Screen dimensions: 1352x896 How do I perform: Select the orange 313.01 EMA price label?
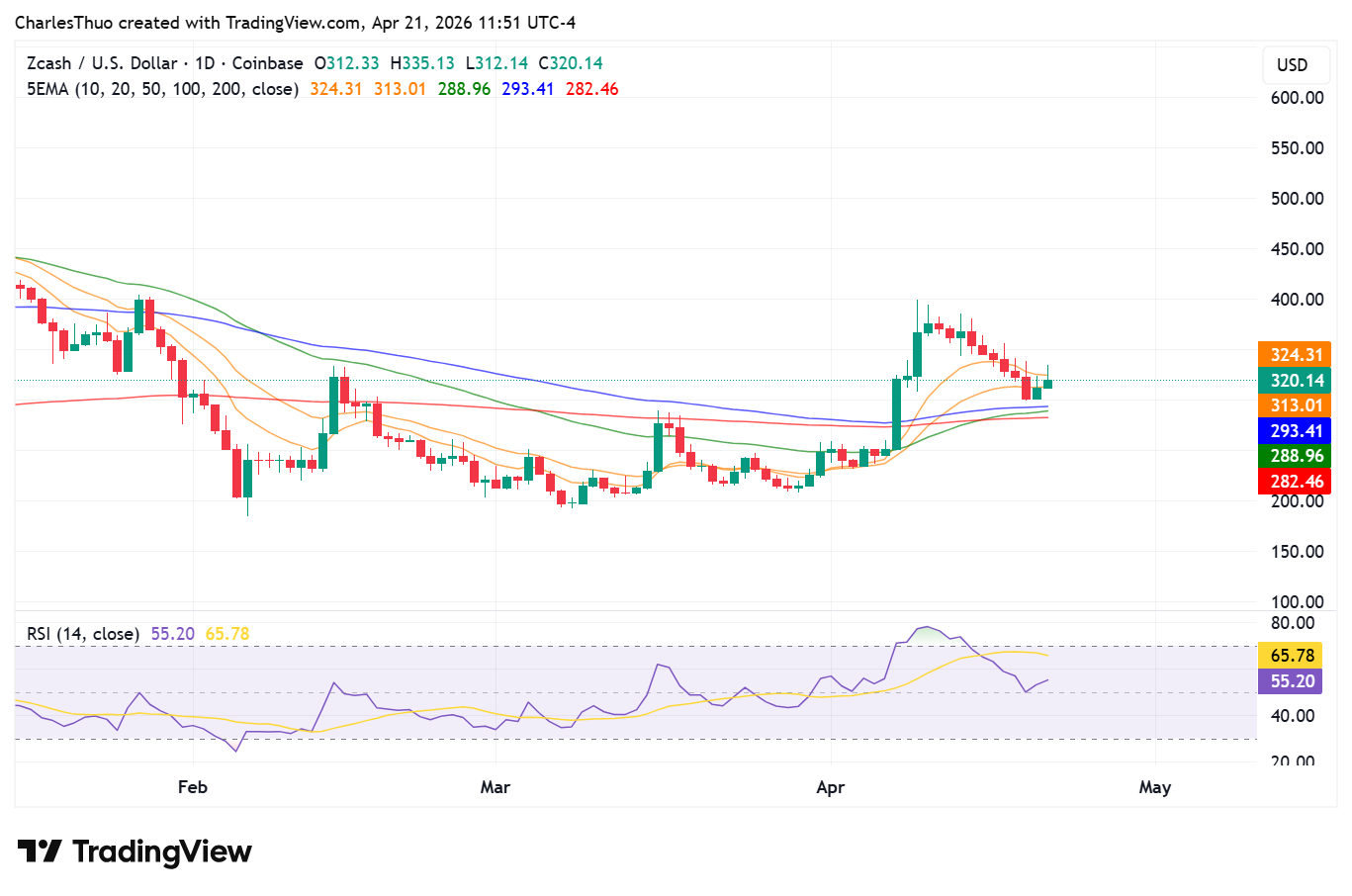click(1295, 405)
